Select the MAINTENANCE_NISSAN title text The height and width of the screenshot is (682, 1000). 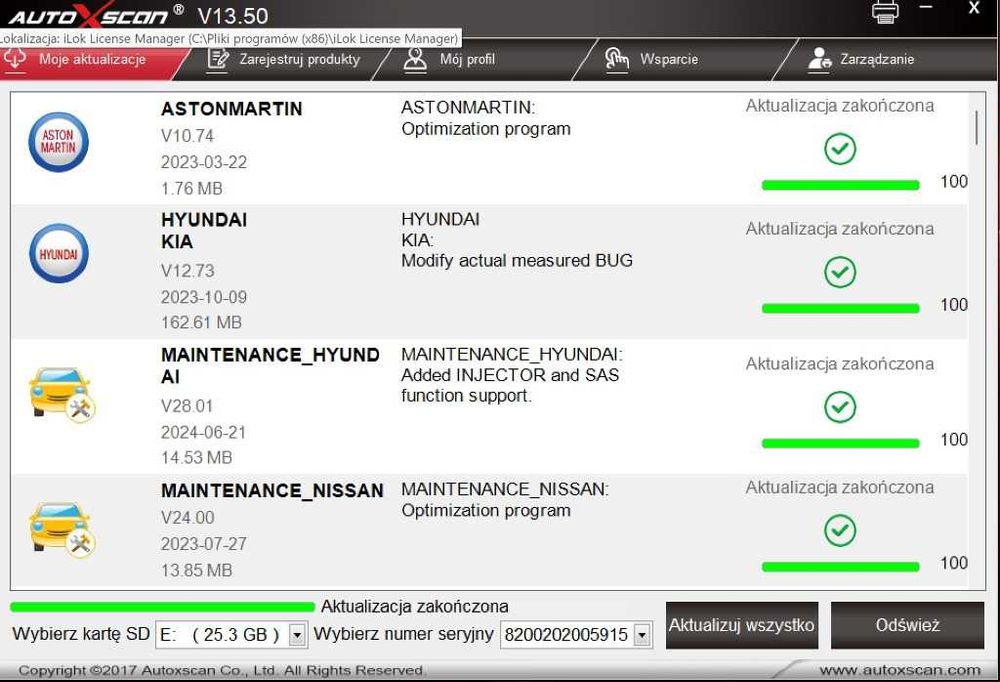[272, 491]
